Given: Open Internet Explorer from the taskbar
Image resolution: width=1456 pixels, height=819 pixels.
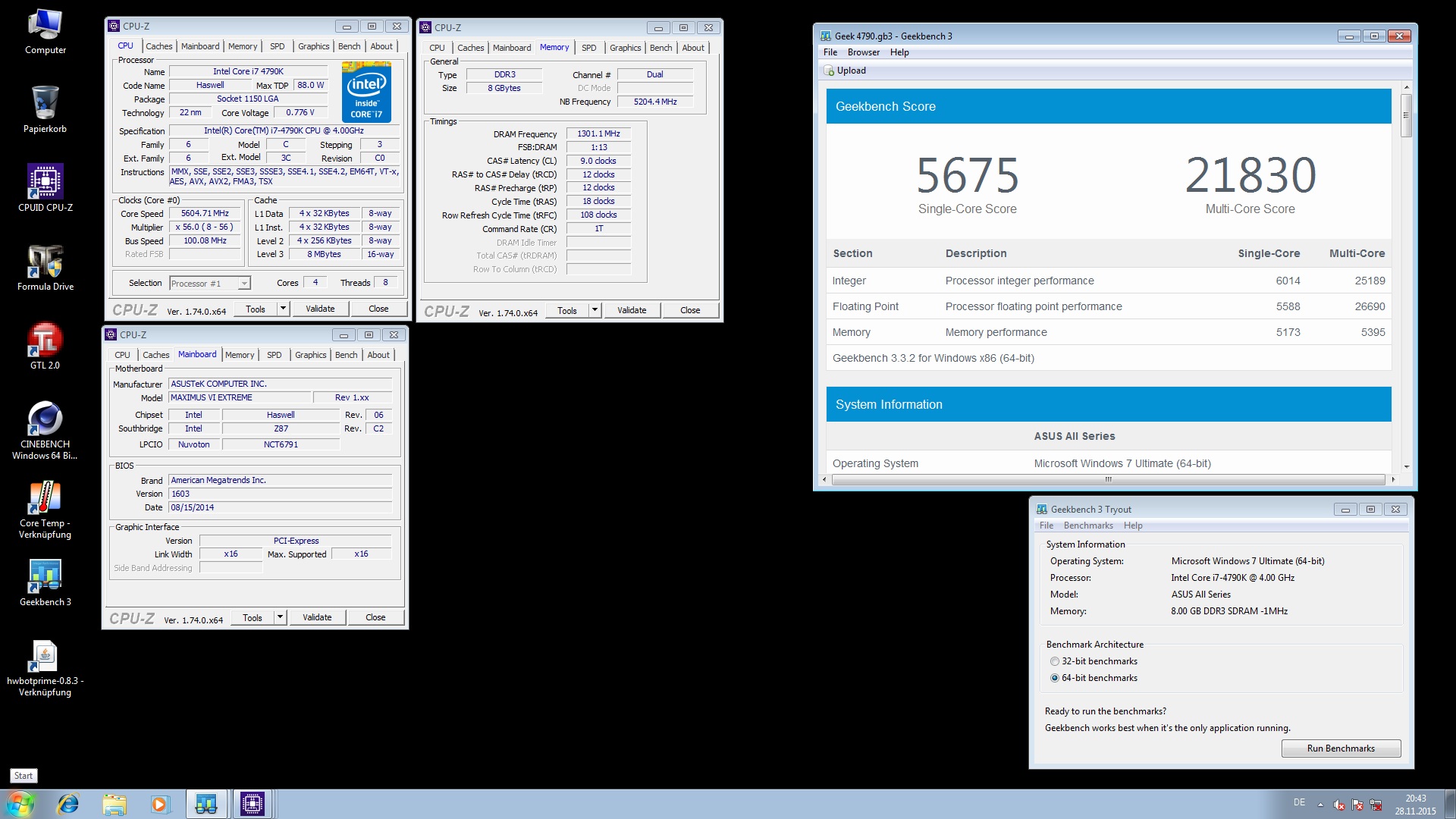Looking at the screenshot, I should pos(68,804).
